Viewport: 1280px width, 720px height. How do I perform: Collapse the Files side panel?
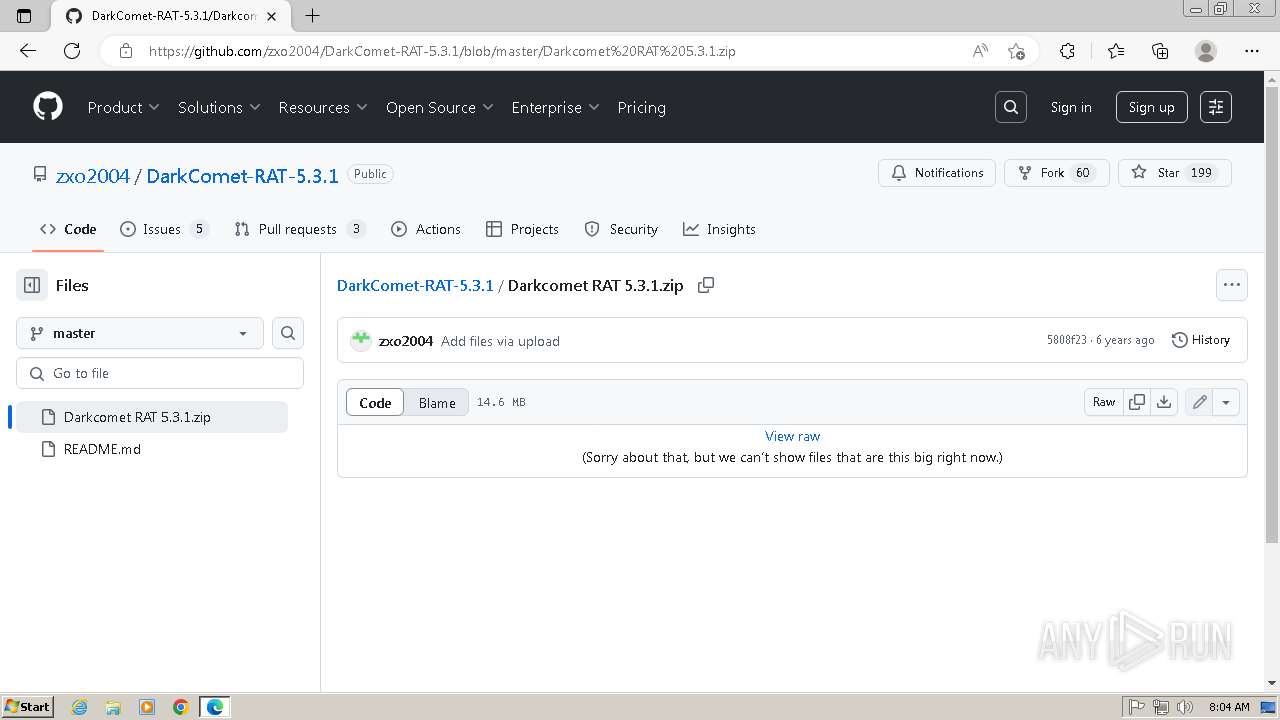coord(32,285)
